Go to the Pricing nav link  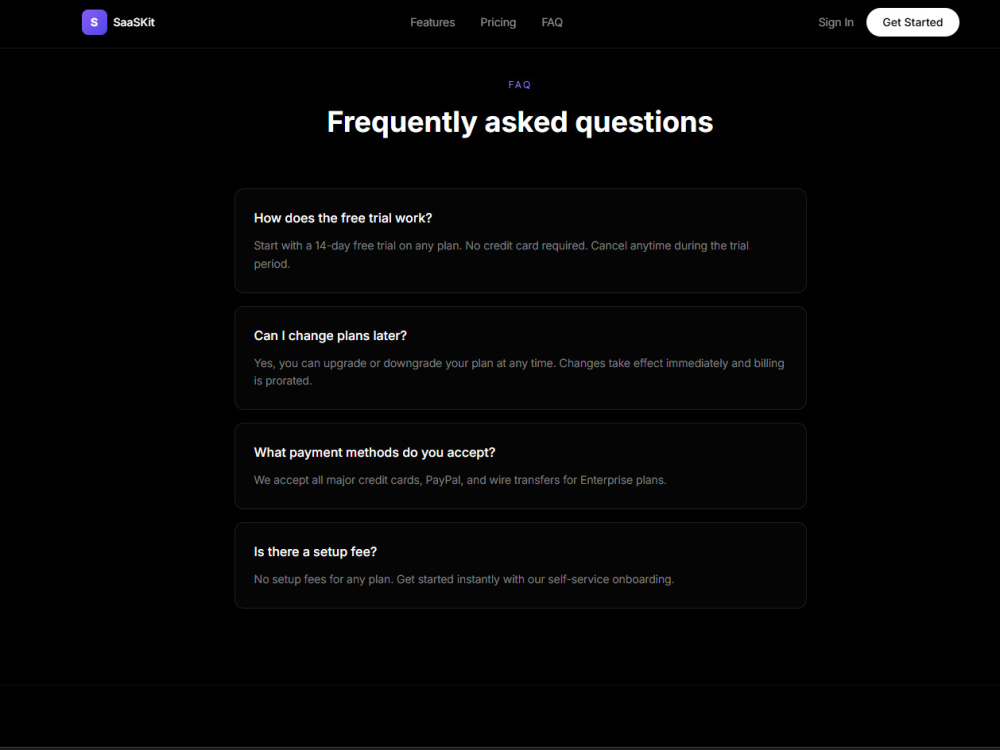coord(498,22)
